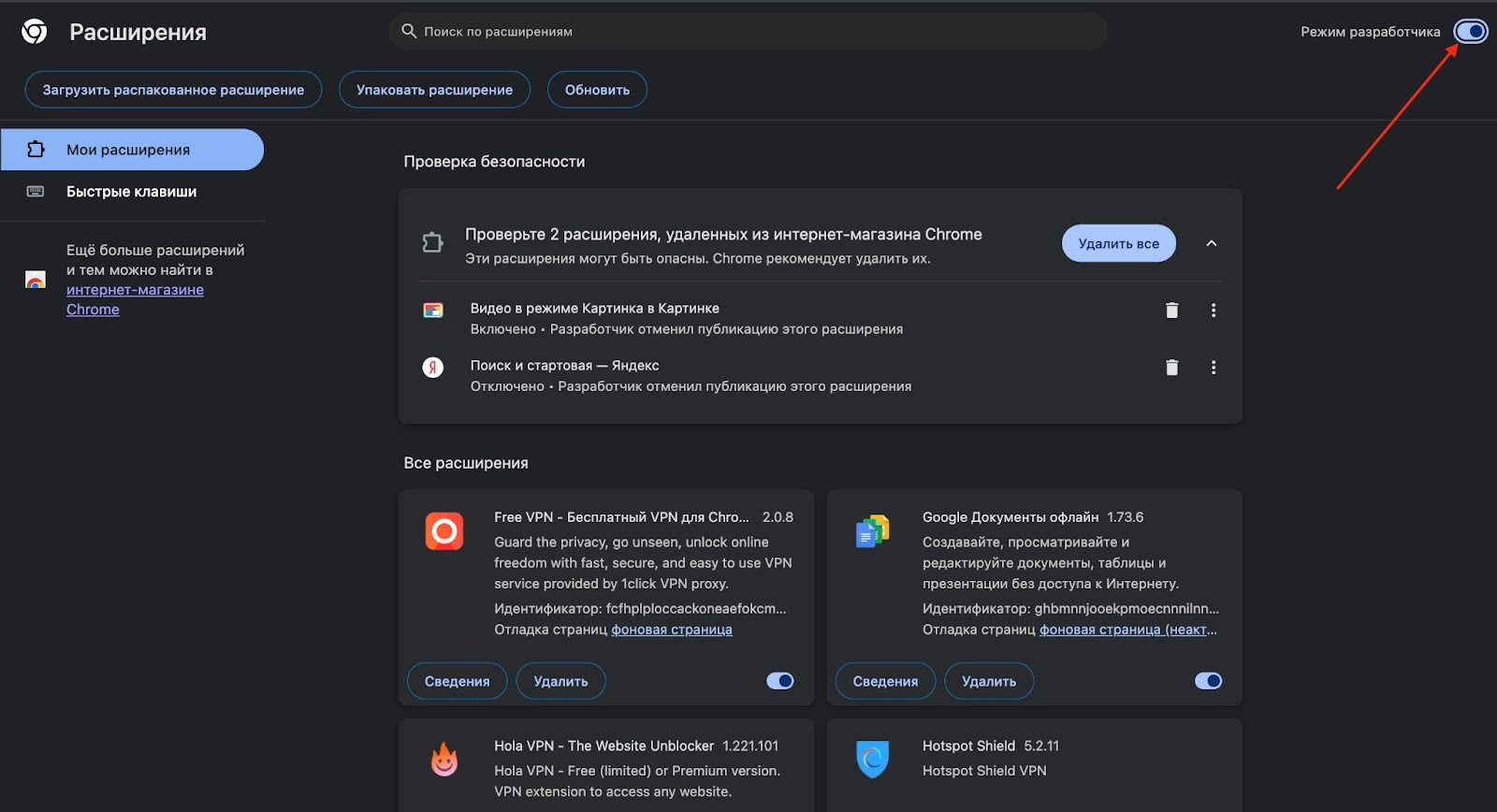
Task: Click Удалить for Free VPN
Action: coord(561,681)
